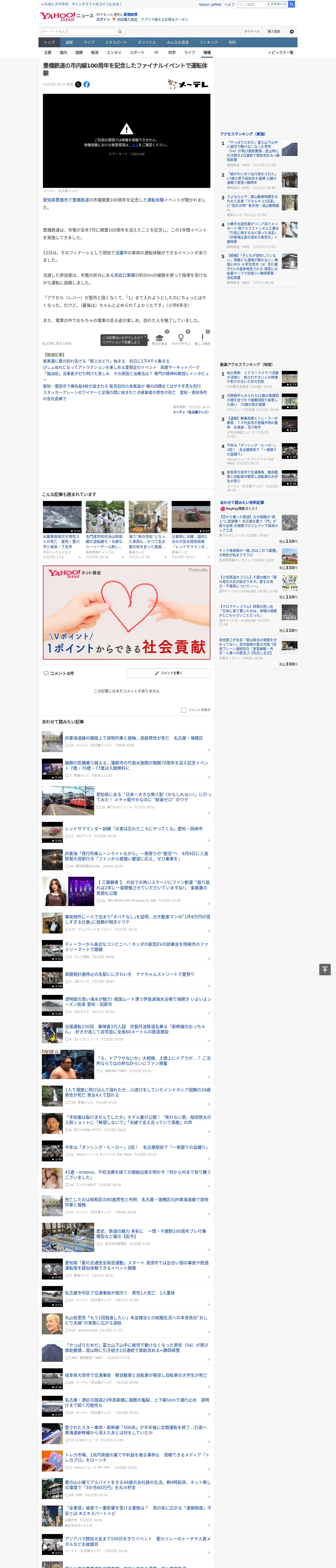Click the メ~テレ publisher logo
This screenshot has height=1568, width=336.
pyautogui.click(x=188, y=85)
